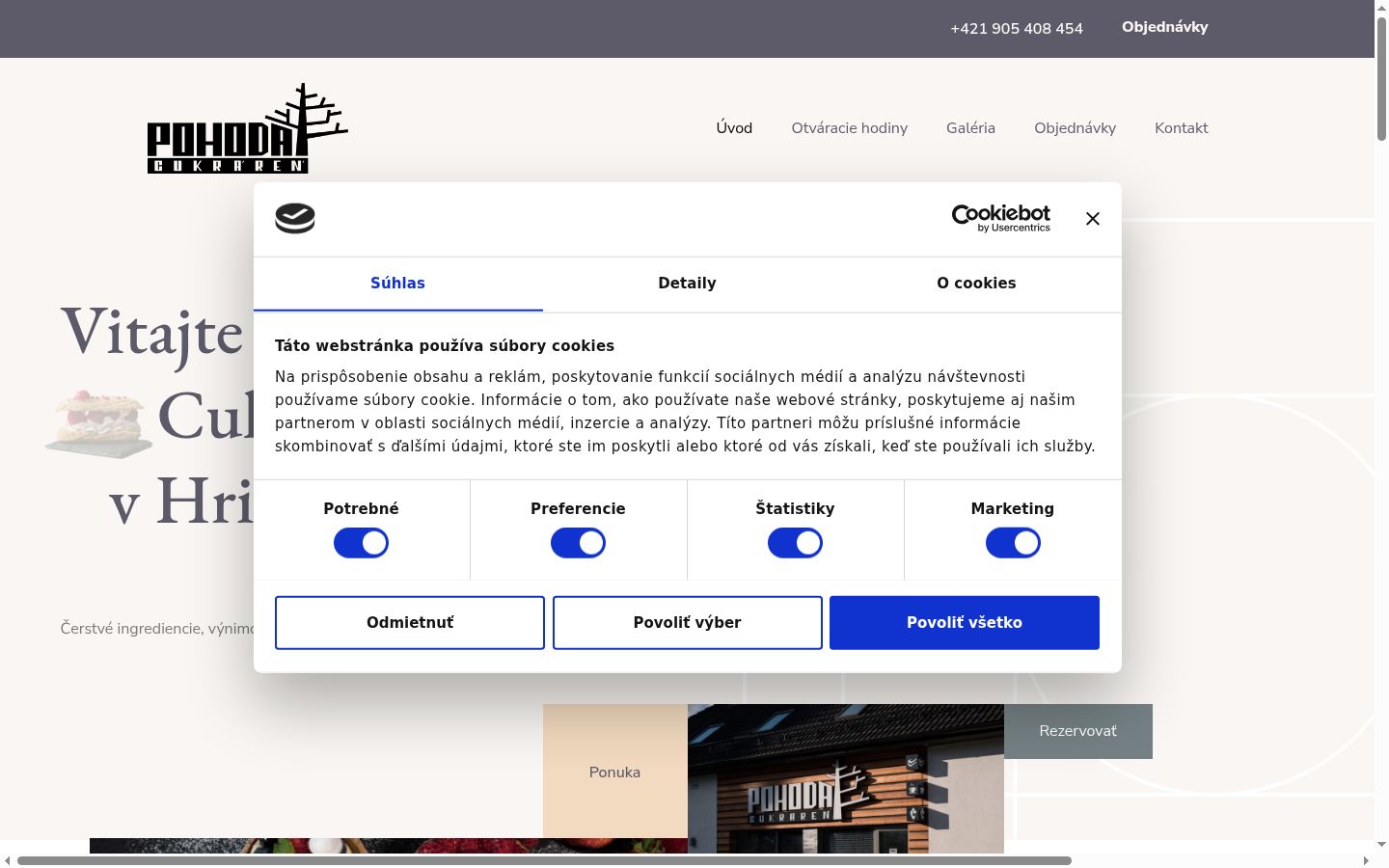1389x868 pixels.
Task: Disable the Preferencie cookies switch
Action: (x=578, y=543)
